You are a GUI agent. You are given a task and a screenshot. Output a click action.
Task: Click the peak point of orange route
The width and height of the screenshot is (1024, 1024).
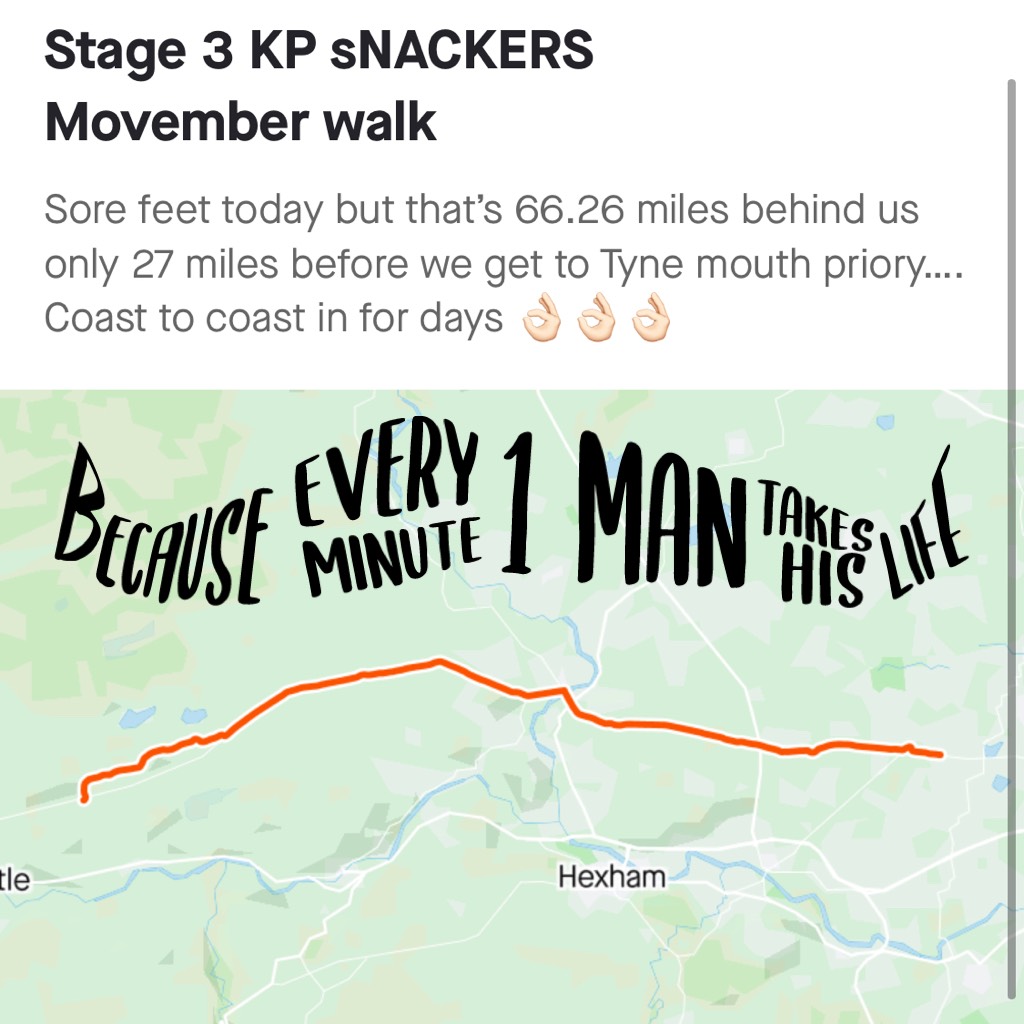(439, 661)
